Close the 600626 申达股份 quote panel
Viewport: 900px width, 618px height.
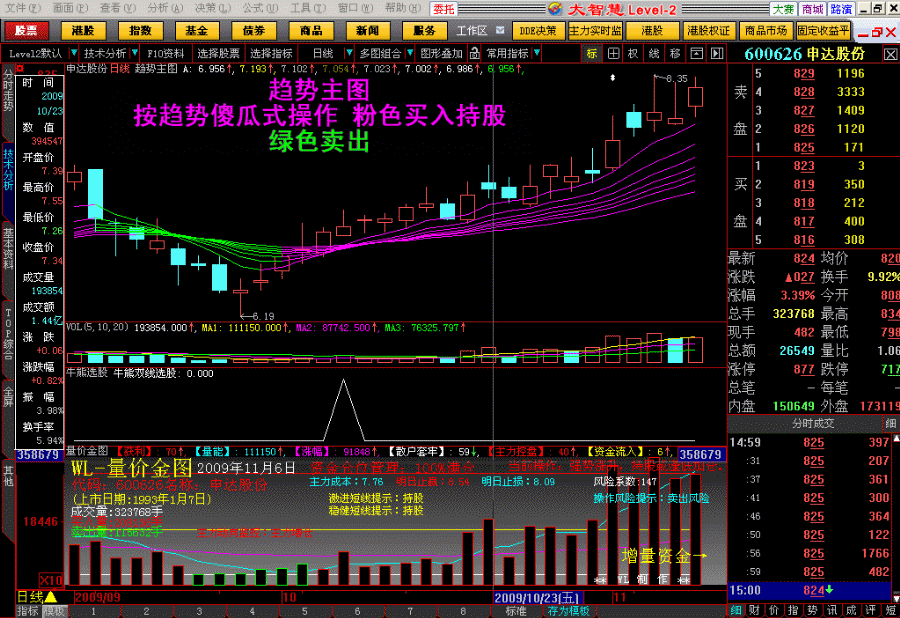click(x=890, y=55)
